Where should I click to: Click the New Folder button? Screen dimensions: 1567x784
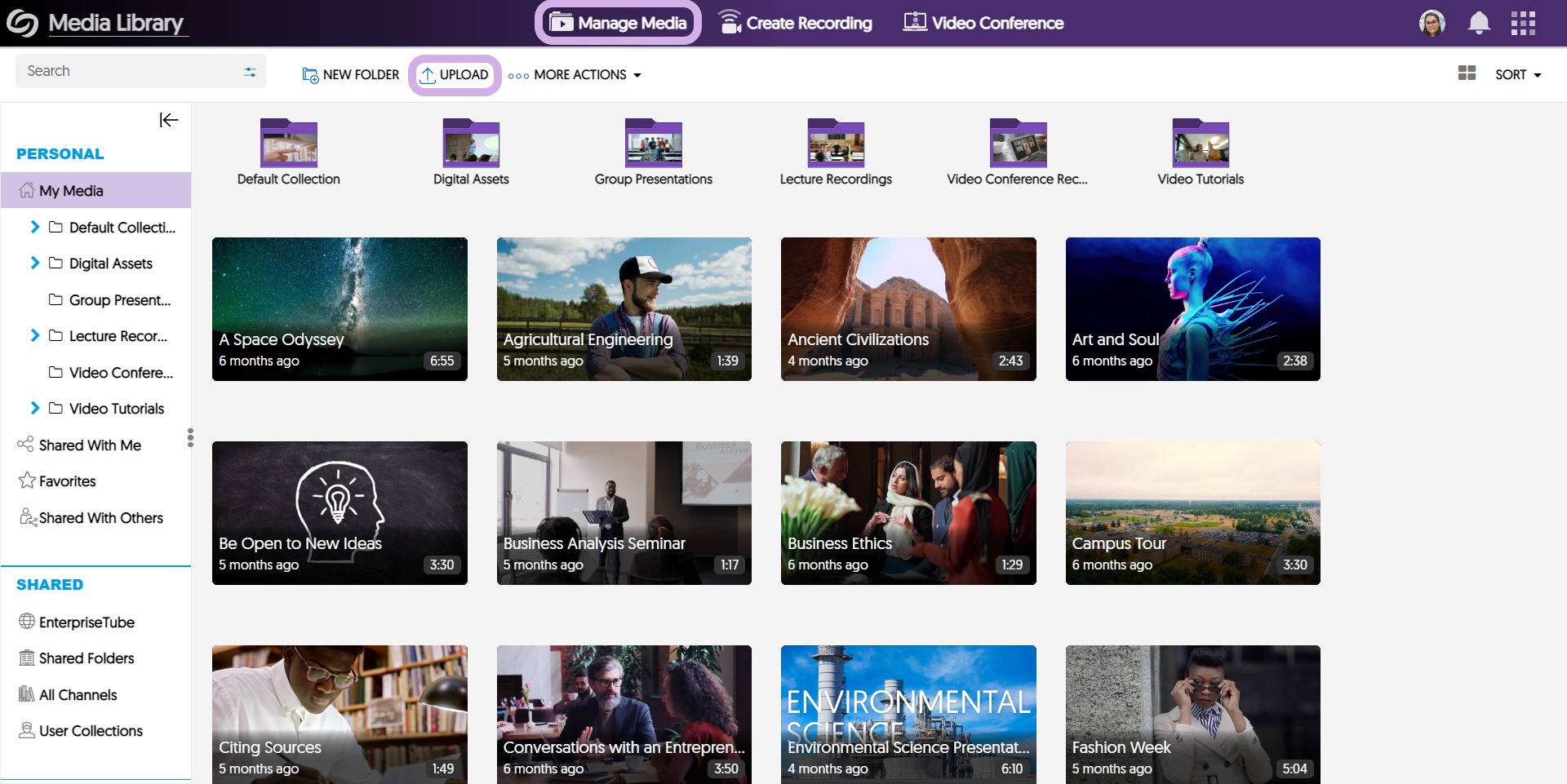tap(350, 74)
